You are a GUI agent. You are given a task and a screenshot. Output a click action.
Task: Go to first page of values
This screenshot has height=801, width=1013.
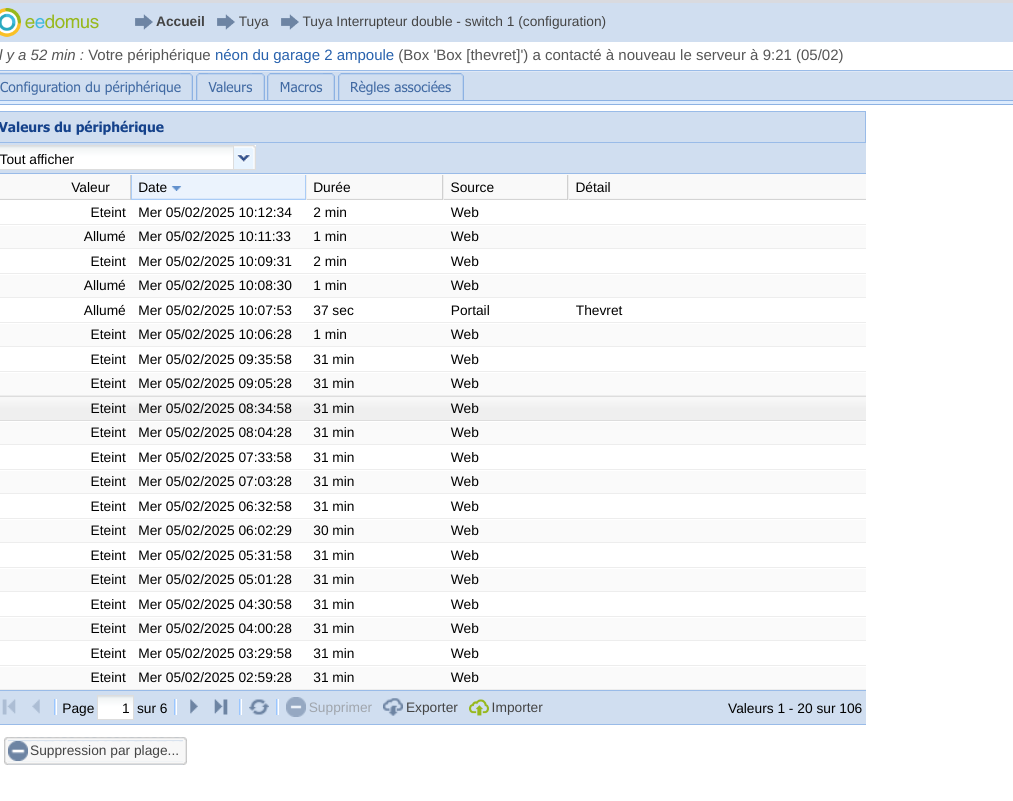pyautogui.click(x=10, y=707)
